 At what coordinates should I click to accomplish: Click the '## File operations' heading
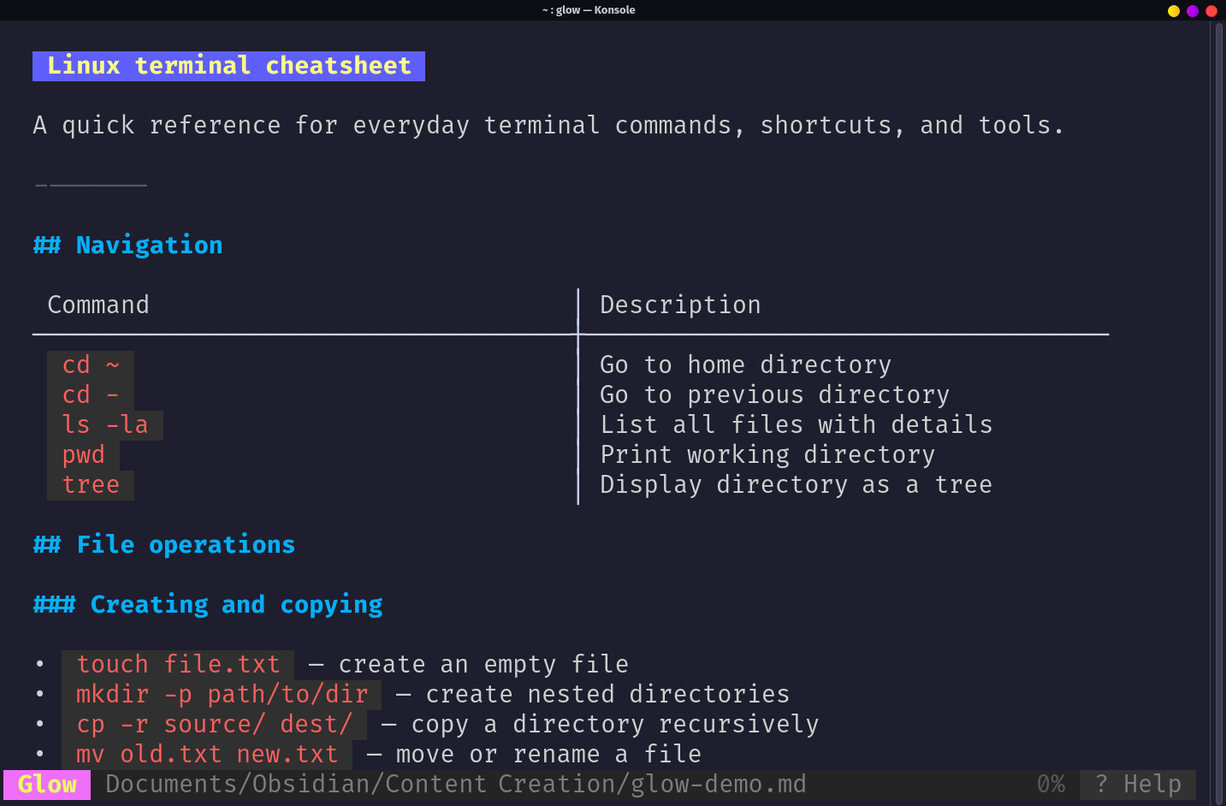pos(164,544)
